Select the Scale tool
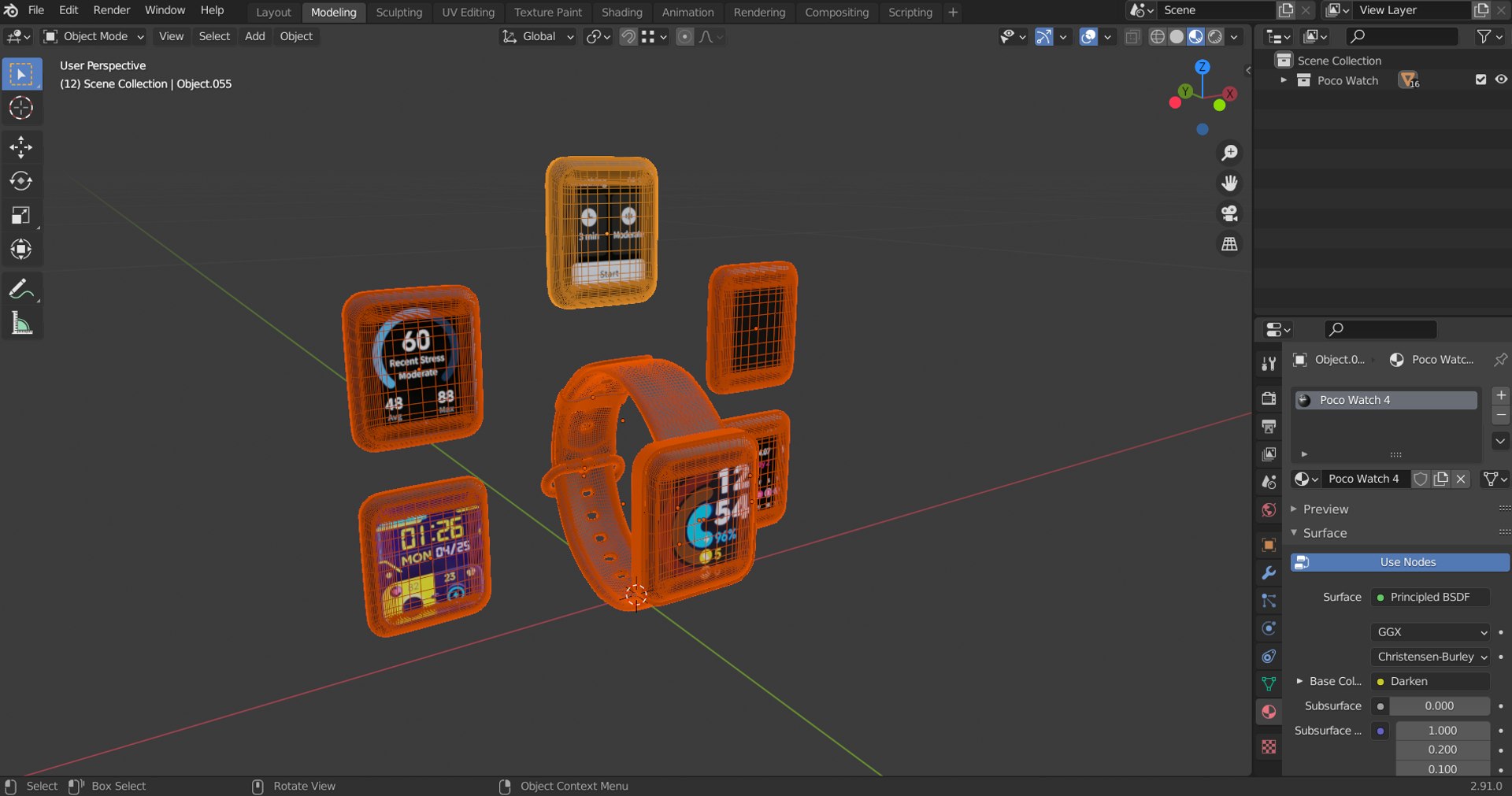1512x796 pixels. click(x=21, y=215)
